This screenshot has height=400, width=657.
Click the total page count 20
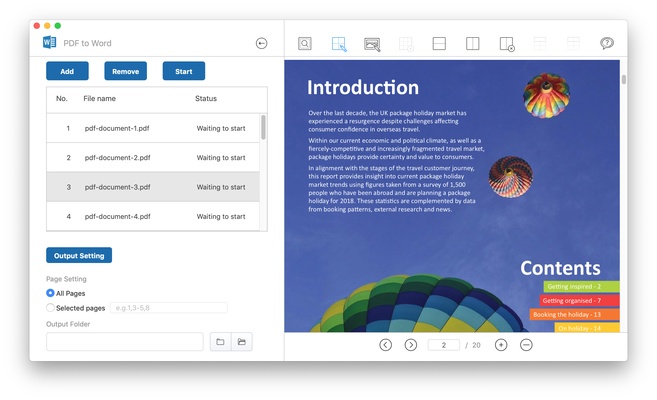click(476, 345)
